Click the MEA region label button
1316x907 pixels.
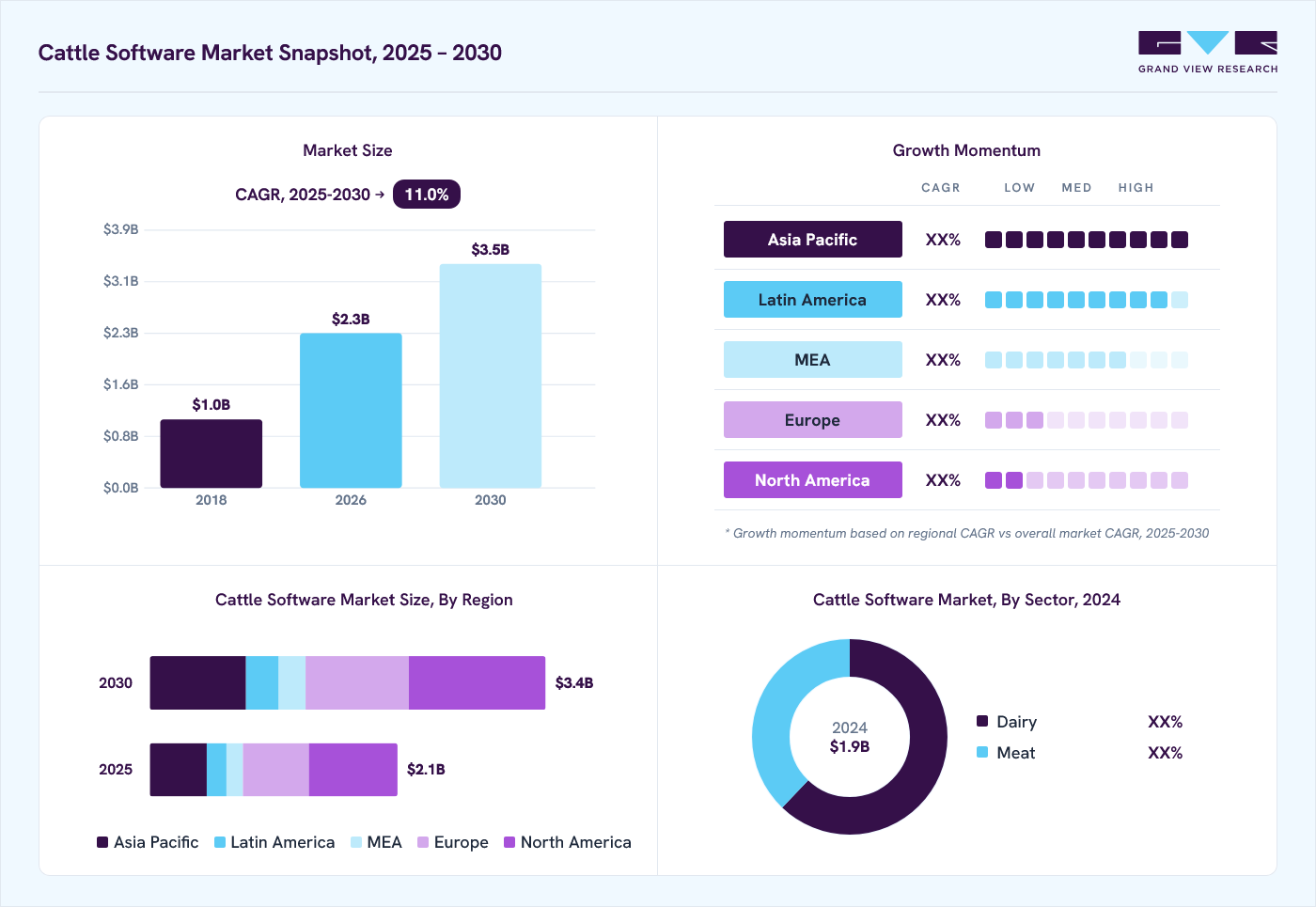[x=813, y=360]
